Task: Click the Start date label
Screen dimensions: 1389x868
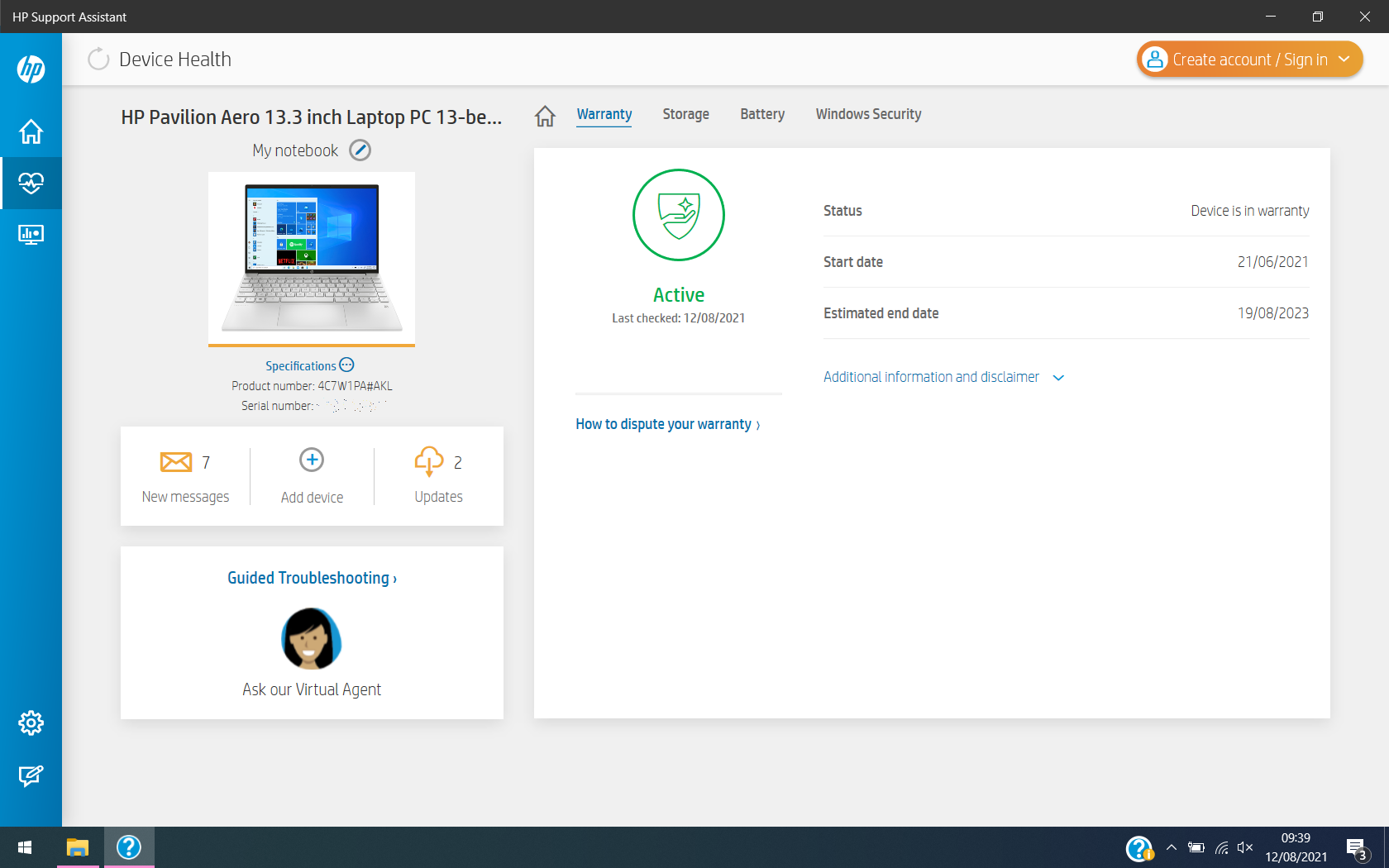Action: [x=852, y=262]
